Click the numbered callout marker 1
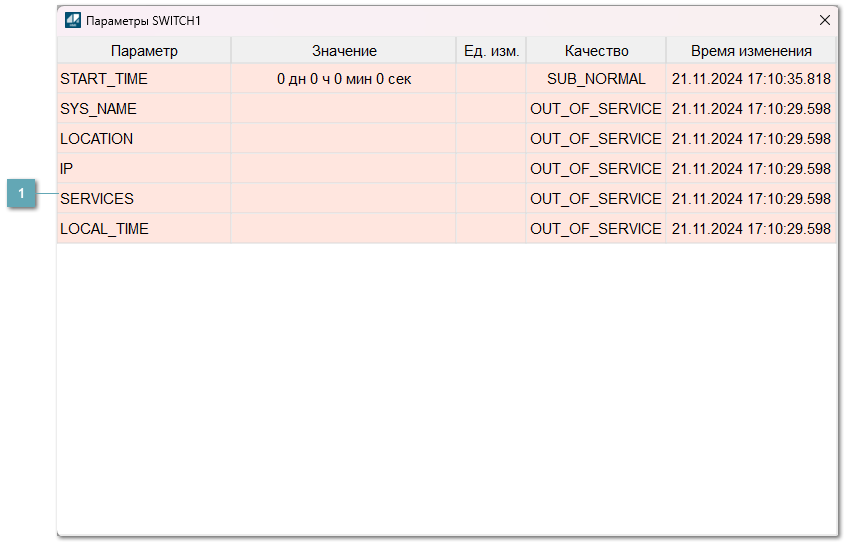This screenshot has width=852, height=545. [21, 193]
